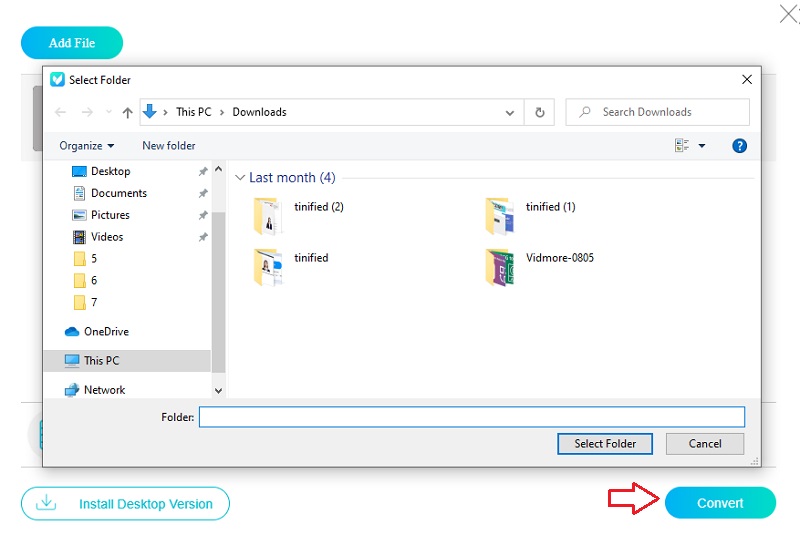
Task: Expand the address bar history dropdown
Action: pyautogui.click(x=512, y=112)
